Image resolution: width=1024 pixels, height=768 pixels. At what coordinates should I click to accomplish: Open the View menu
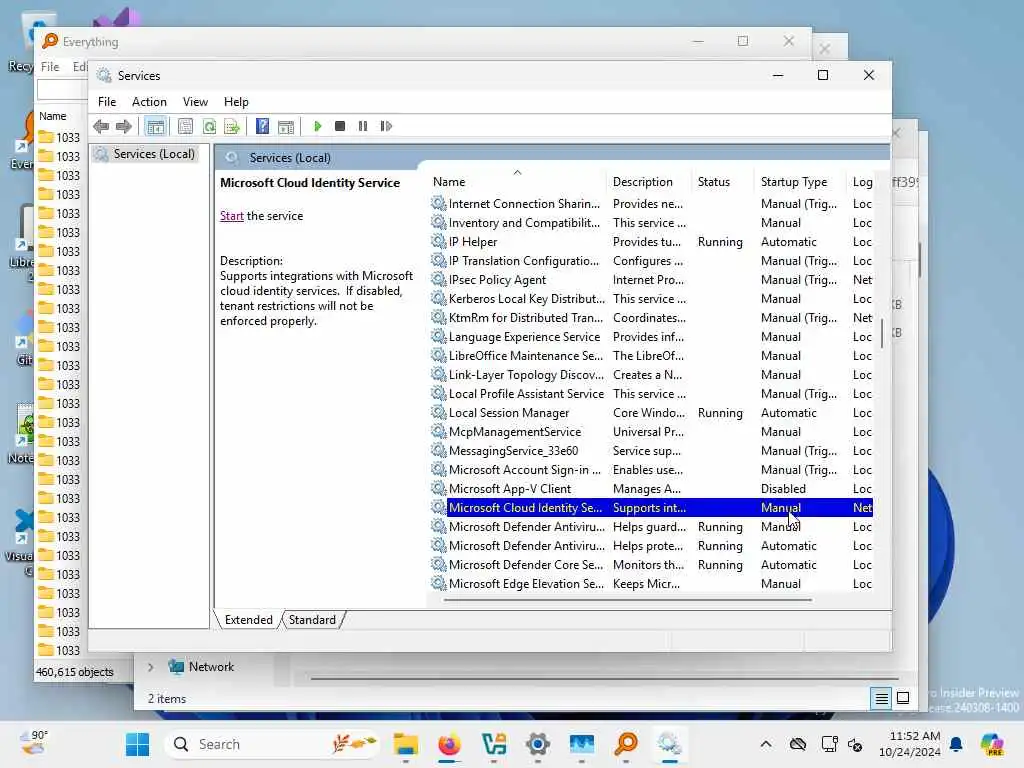point(195,102)
